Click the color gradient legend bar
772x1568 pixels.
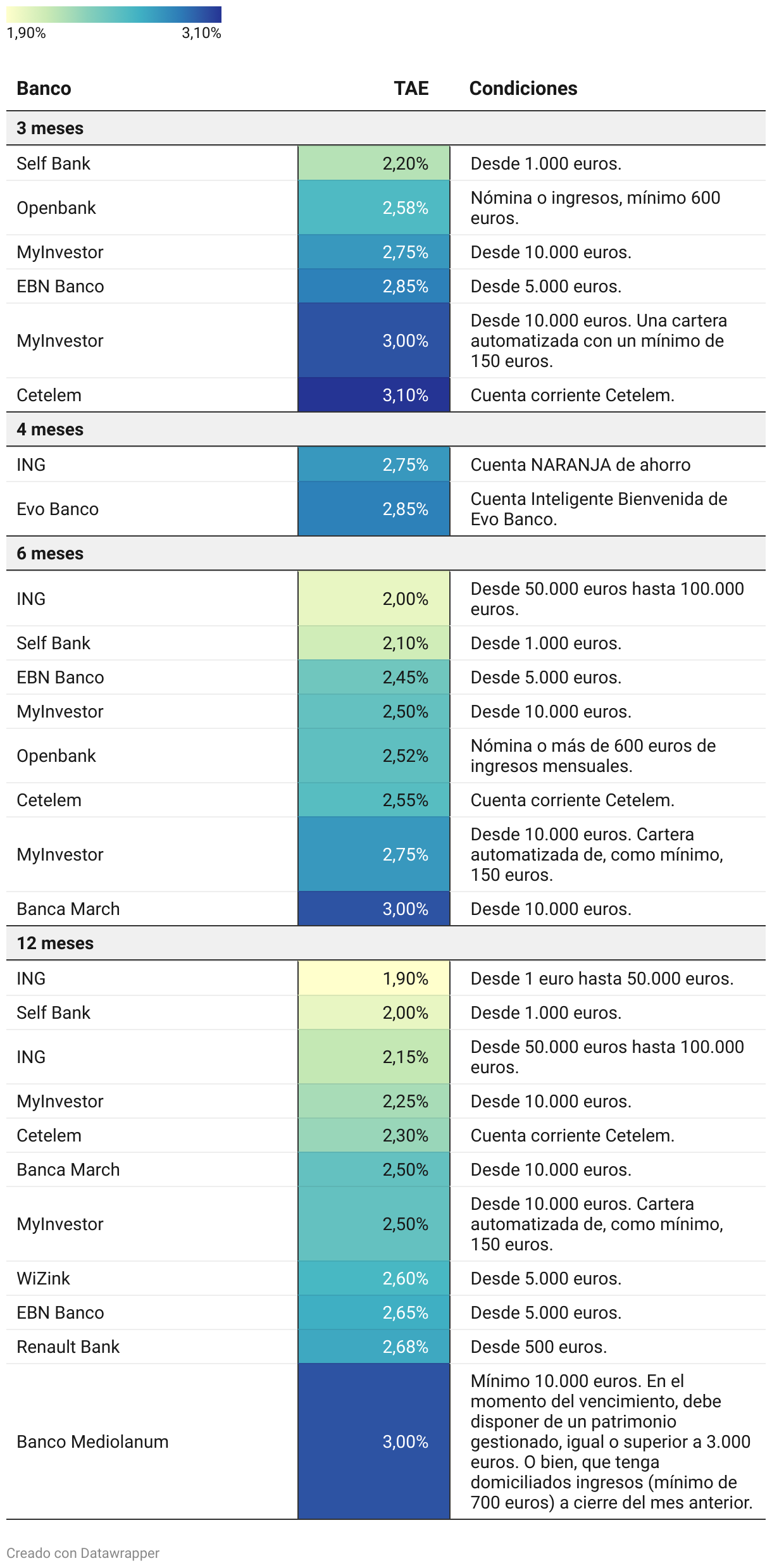point(114,15)
